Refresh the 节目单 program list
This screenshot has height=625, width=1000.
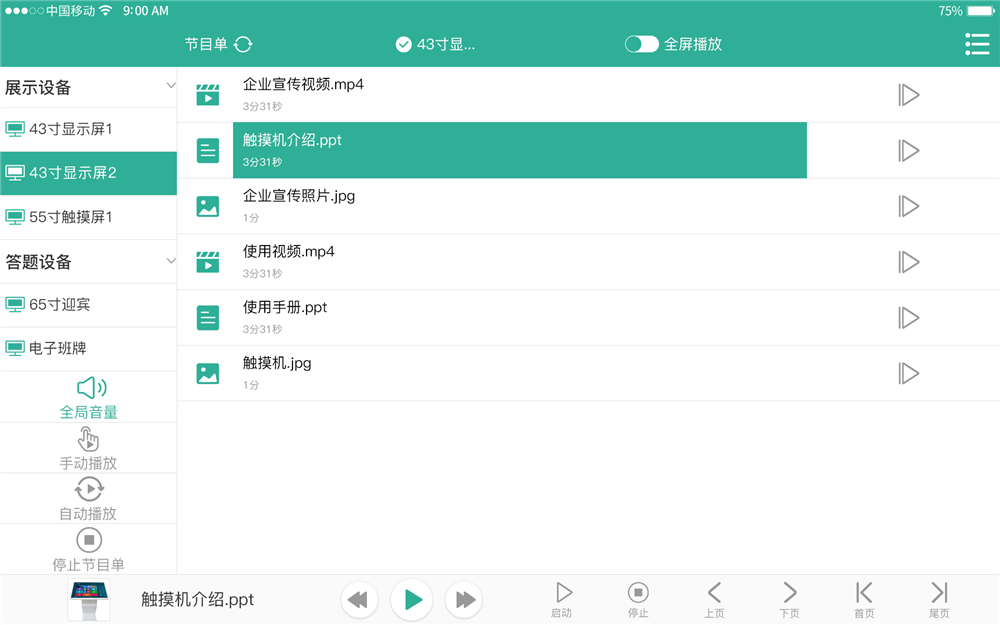point(243,44)
